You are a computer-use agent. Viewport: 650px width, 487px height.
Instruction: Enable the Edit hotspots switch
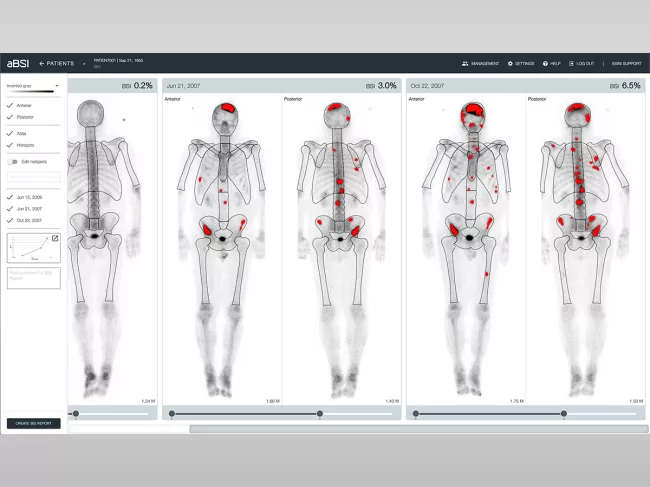pyautogui.click(x=12, y=161)
